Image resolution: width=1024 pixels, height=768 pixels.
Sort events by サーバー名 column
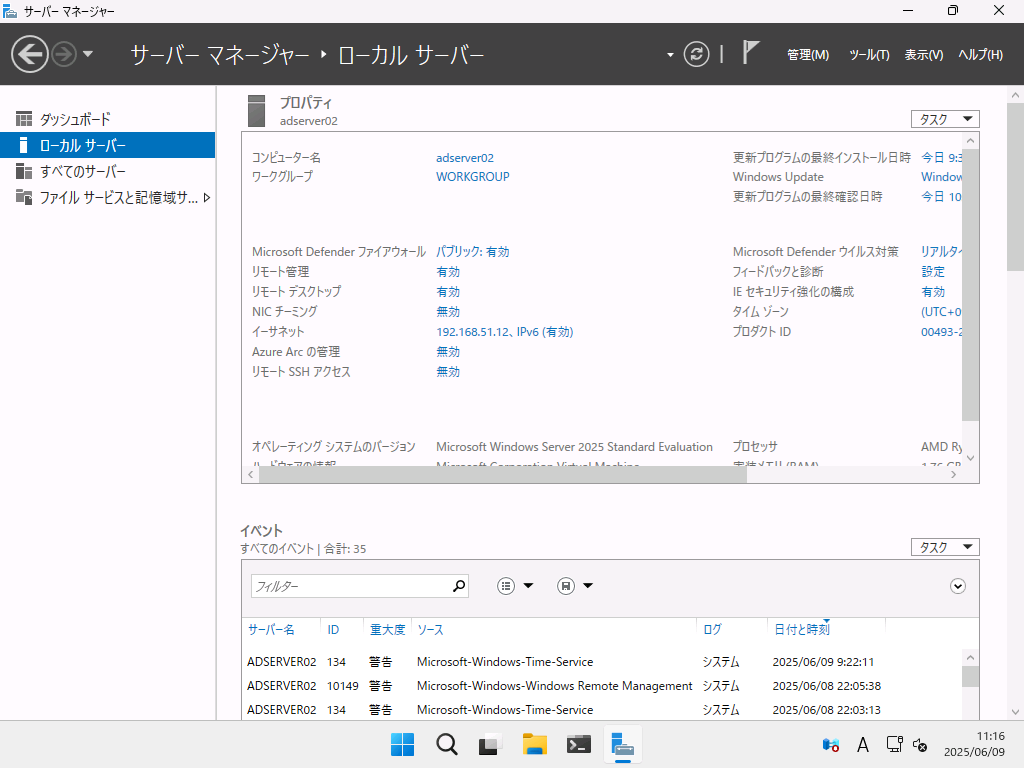(271, 630)
